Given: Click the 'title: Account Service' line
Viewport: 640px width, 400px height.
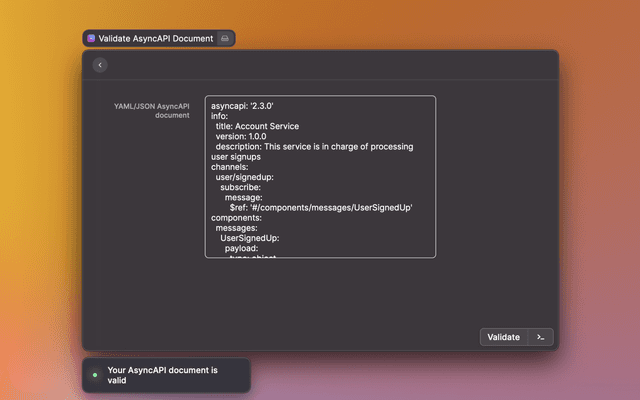Looking at the screenshot, I should (x=257, y=126).
